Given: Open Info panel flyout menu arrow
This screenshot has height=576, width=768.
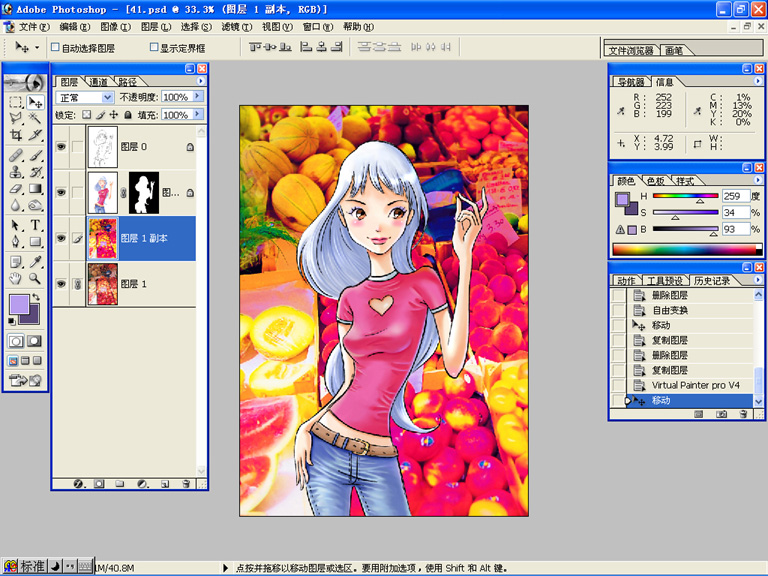Looking at the screenshot, I should click(758, 81).
